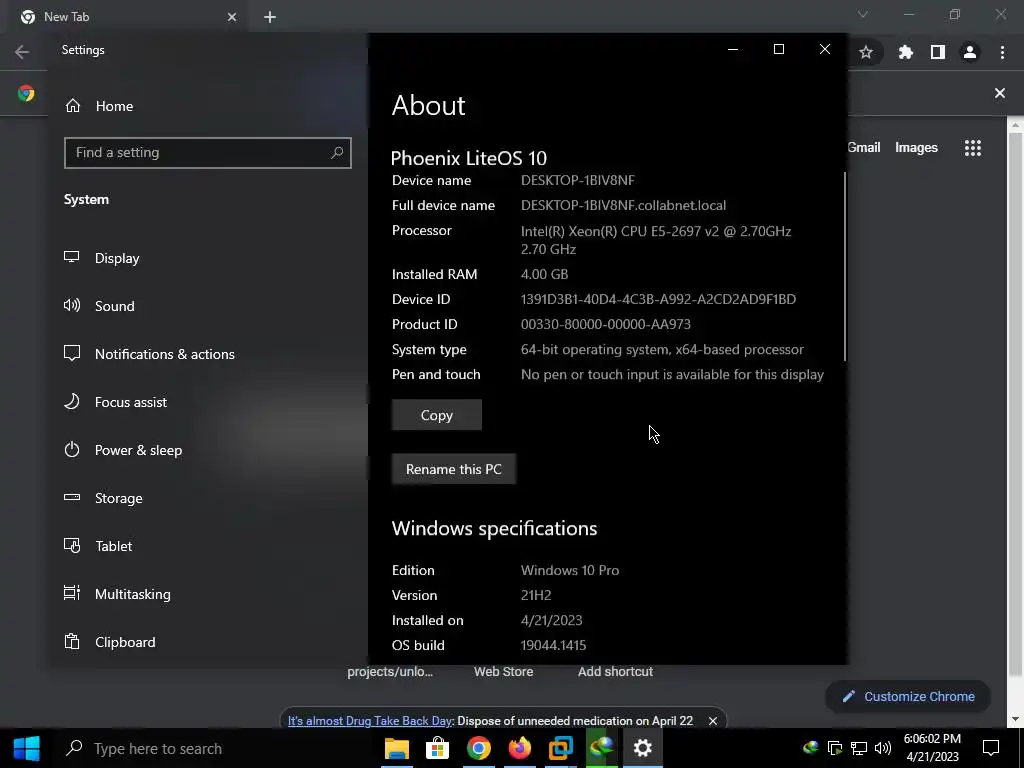Click network icon in system tray
Image resolution: width=1024 pixels, height=768 pixels.
859,748
